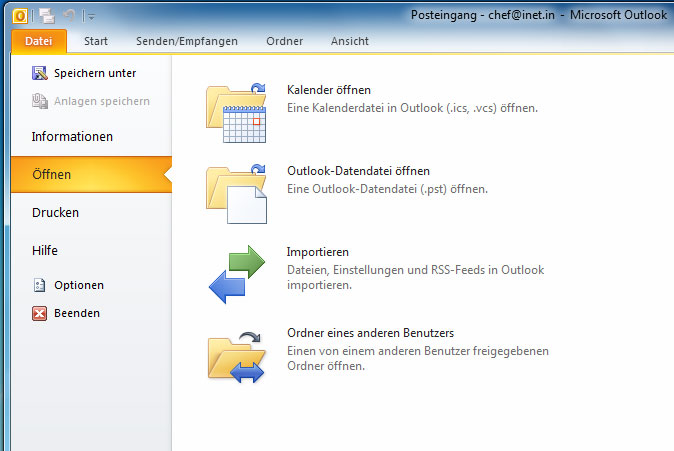Click the Outlook application icon in title bar

click(x=21, y=15)
